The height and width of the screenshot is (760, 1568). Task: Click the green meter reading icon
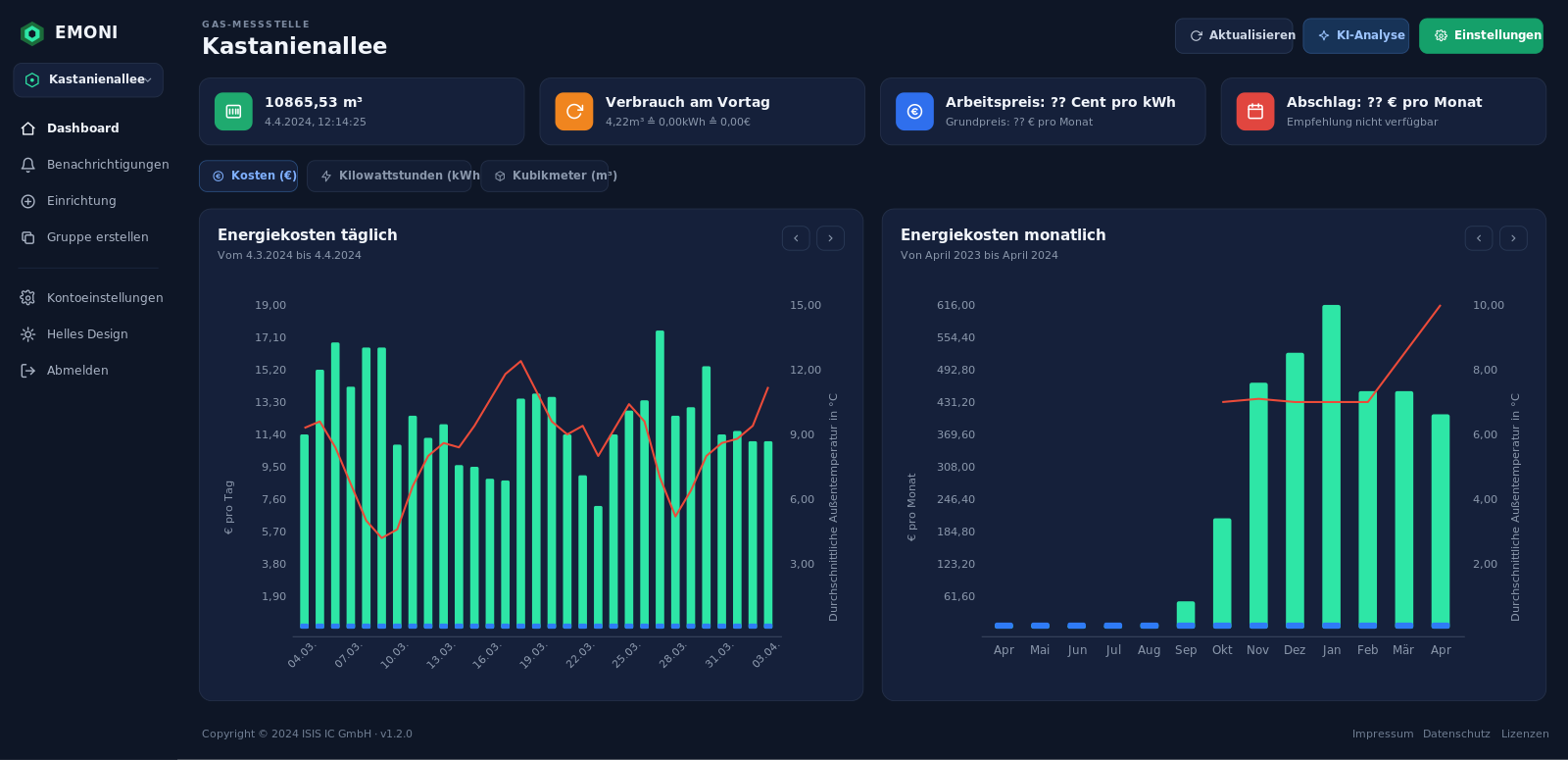click(x=233, y=112)
